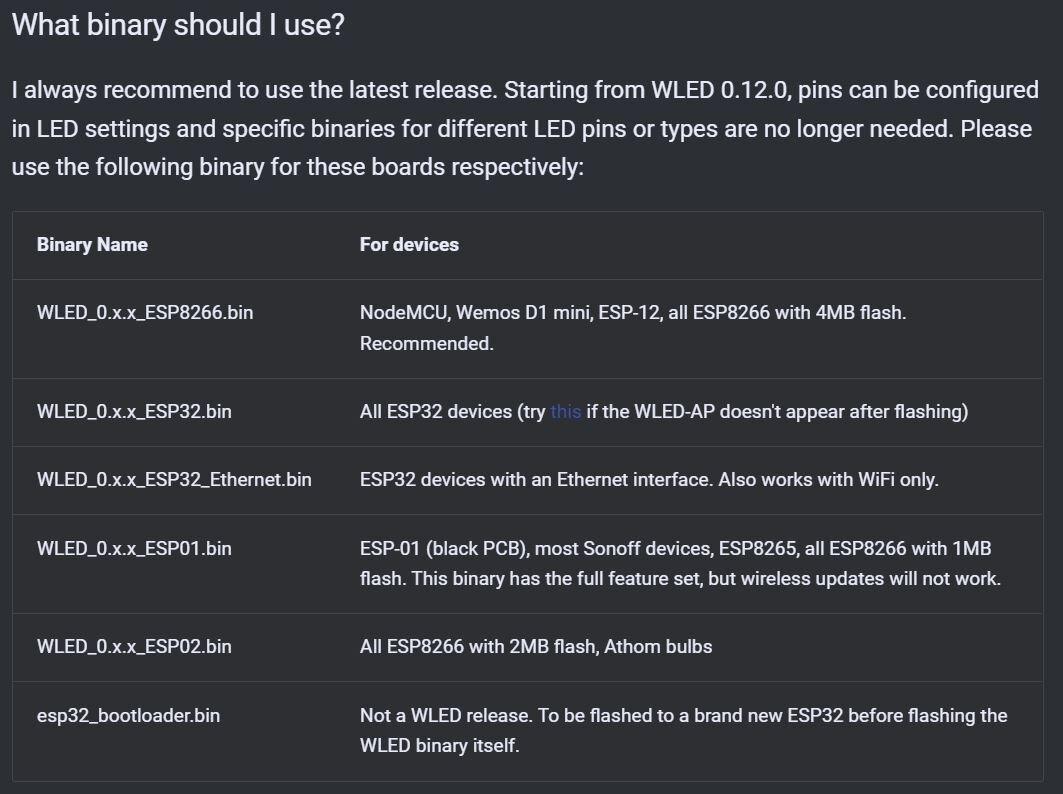Open the 'this' link in ESP32 row

[x=565, y=412]
